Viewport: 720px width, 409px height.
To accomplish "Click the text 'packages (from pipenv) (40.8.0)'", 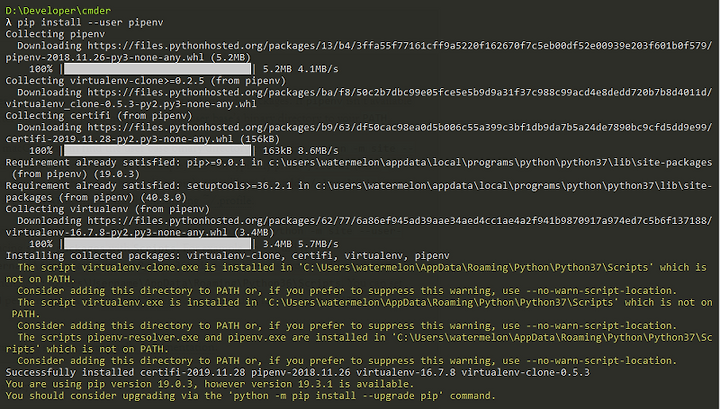I will click(96, 197).
